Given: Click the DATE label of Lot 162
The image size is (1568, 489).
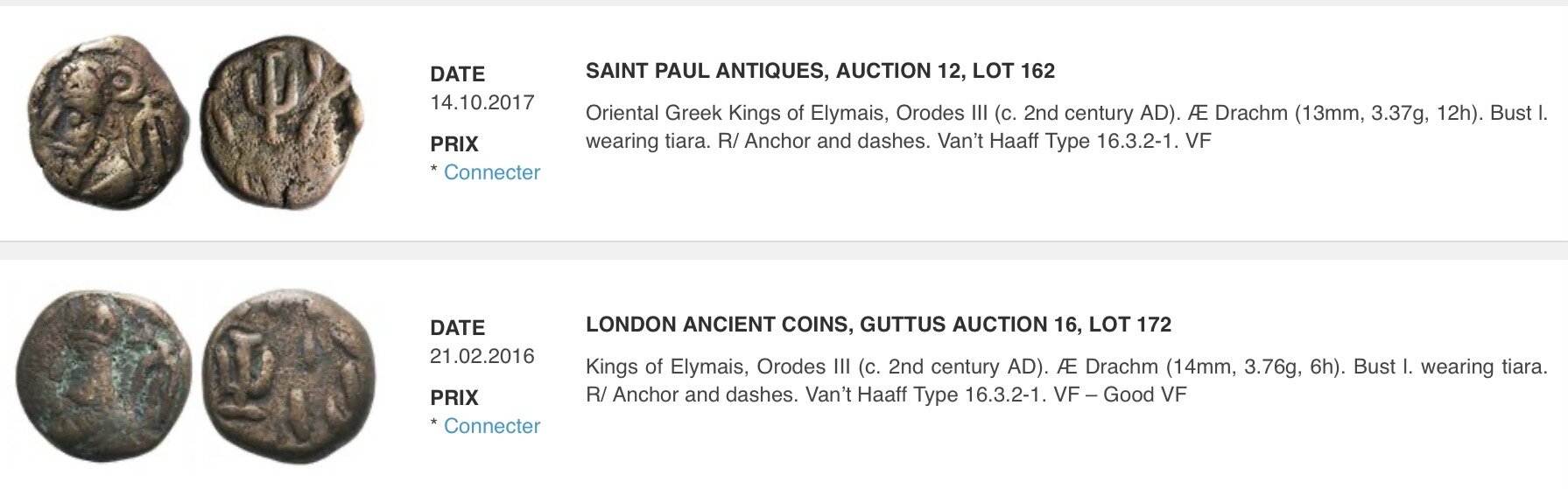Looking at the screenshot, I should click(x=457, y=74).
